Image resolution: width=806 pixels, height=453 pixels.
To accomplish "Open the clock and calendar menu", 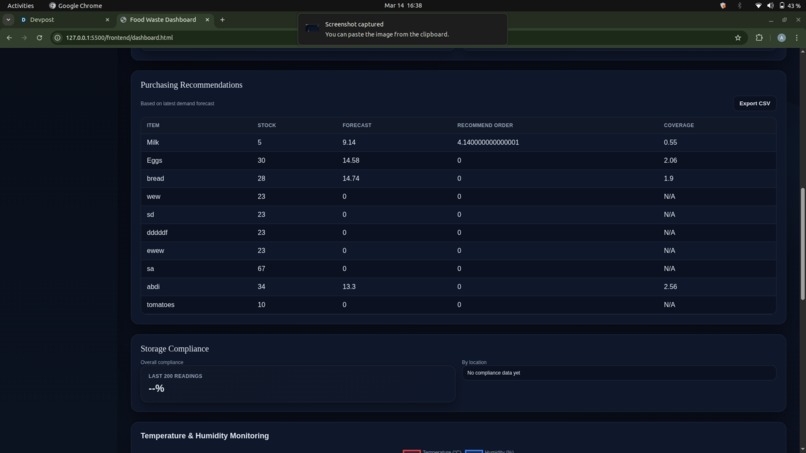I will click(403, 6).
